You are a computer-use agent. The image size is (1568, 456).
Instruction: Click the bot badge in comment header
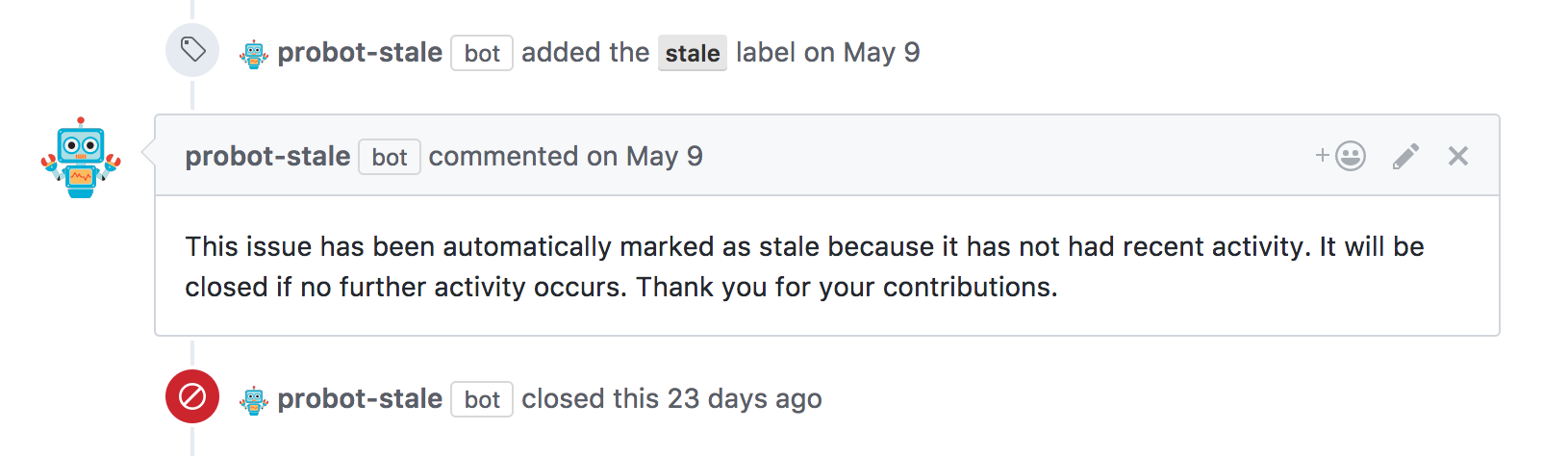(390, 157)
